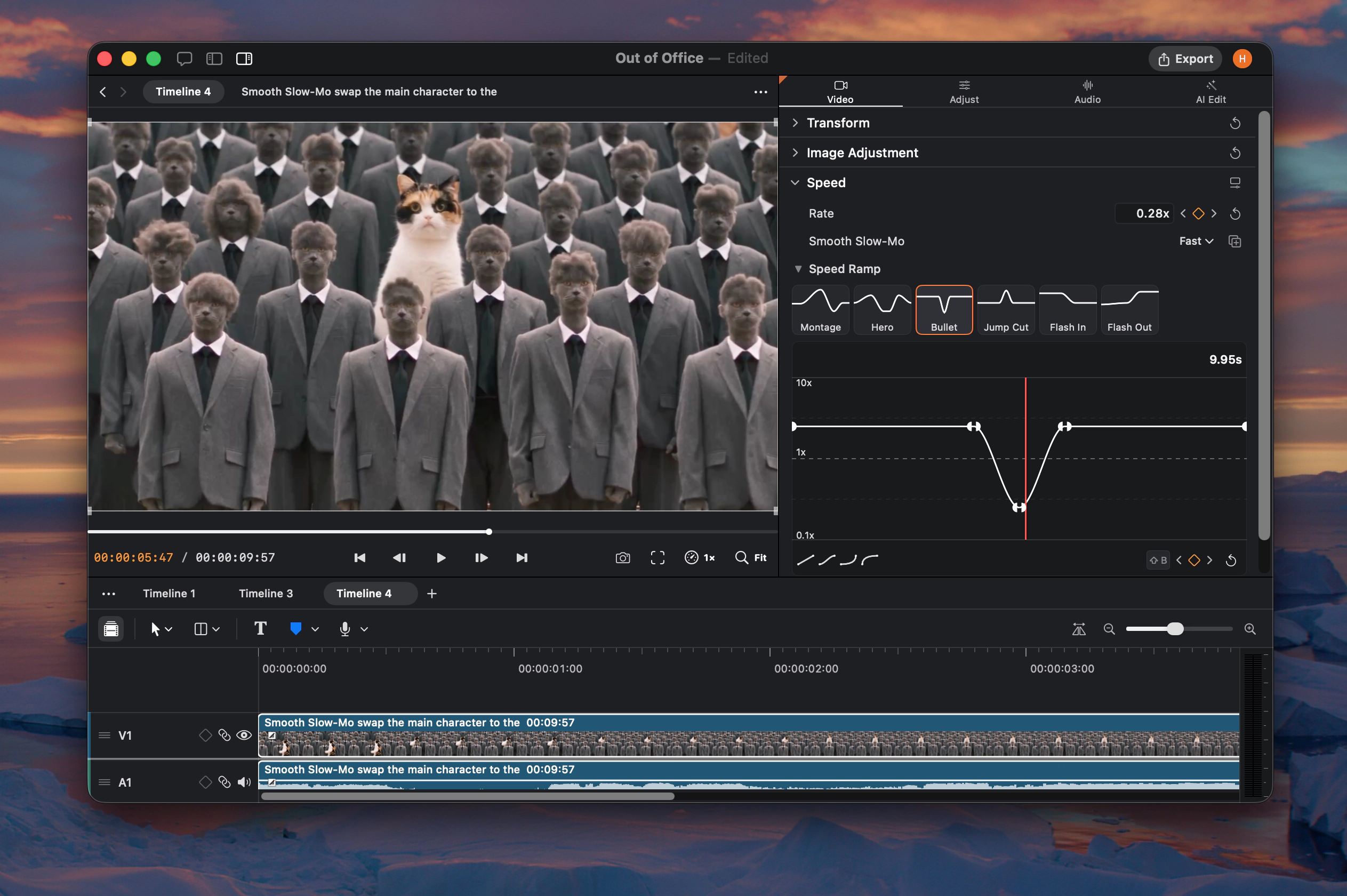Screen dimensions: 1347x896
Task: Jump to the end of the clip
Action: pyautogui.click(x=522, y=558)
